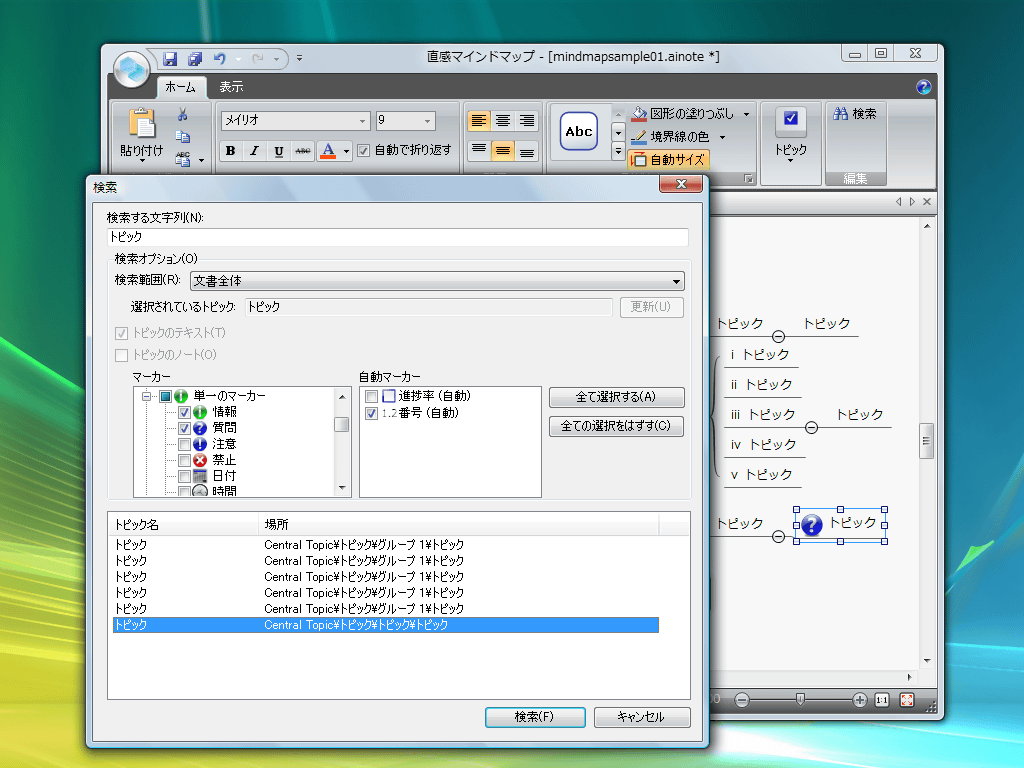The height and width of the screenshot is (768, 1024).
Task: Click the Save icon in quick access toolbar
Action: tap(170, 59)
